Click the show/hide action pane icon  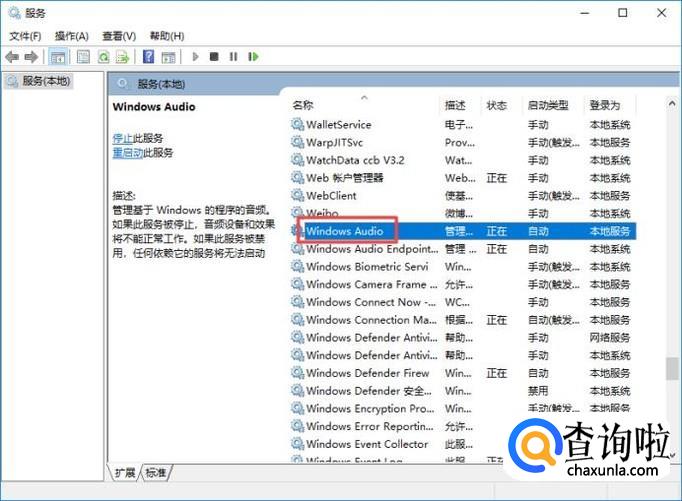168,57
